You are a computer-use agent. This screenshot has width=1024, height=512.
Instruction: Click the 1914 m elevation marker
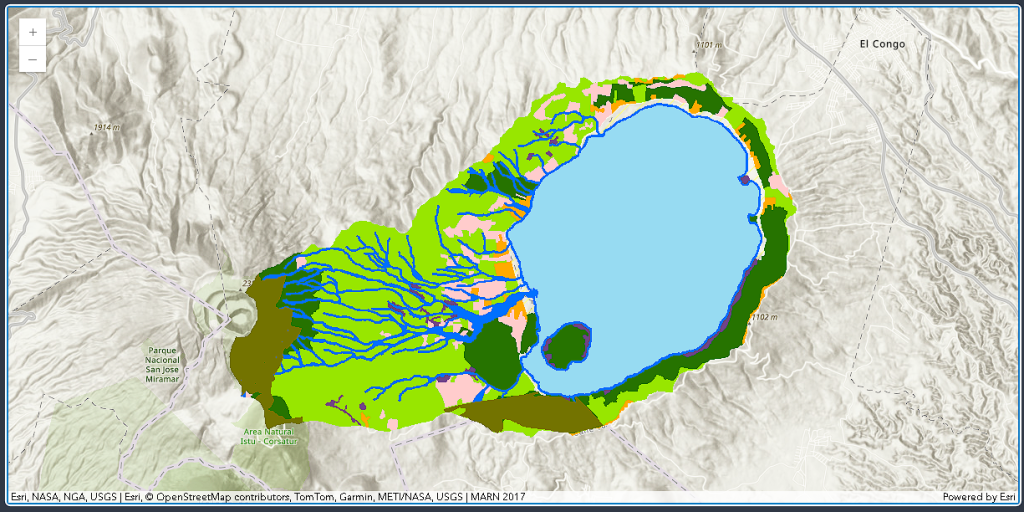tap(106, 128)
